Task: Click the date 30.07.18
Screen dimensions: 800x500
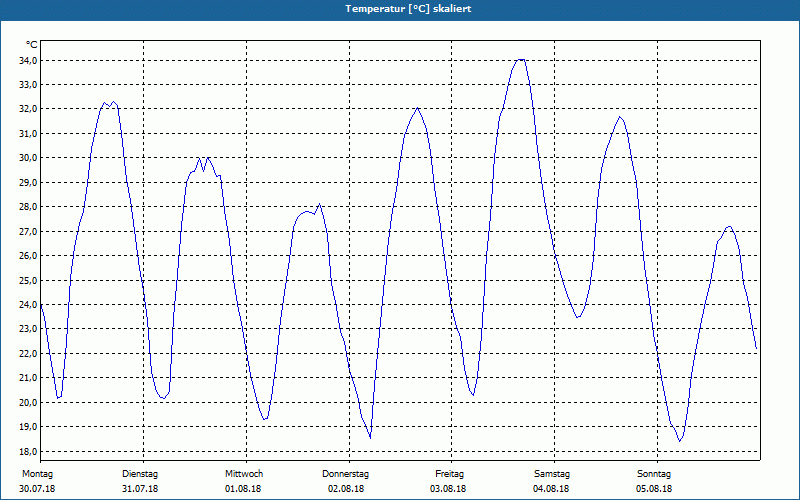Action: point(37,489)
